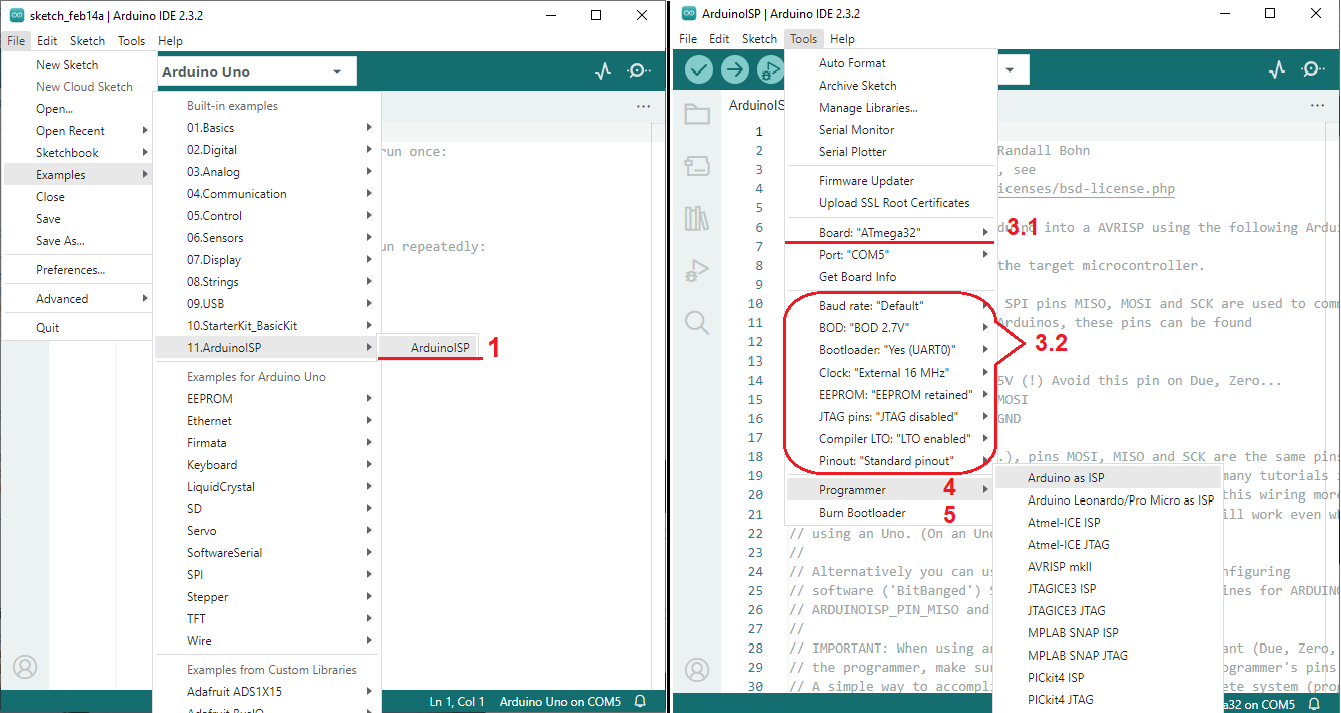
Task: Click the Upload arrow button in toolbar
Action: pyautogui.click(x=735, y=69)
